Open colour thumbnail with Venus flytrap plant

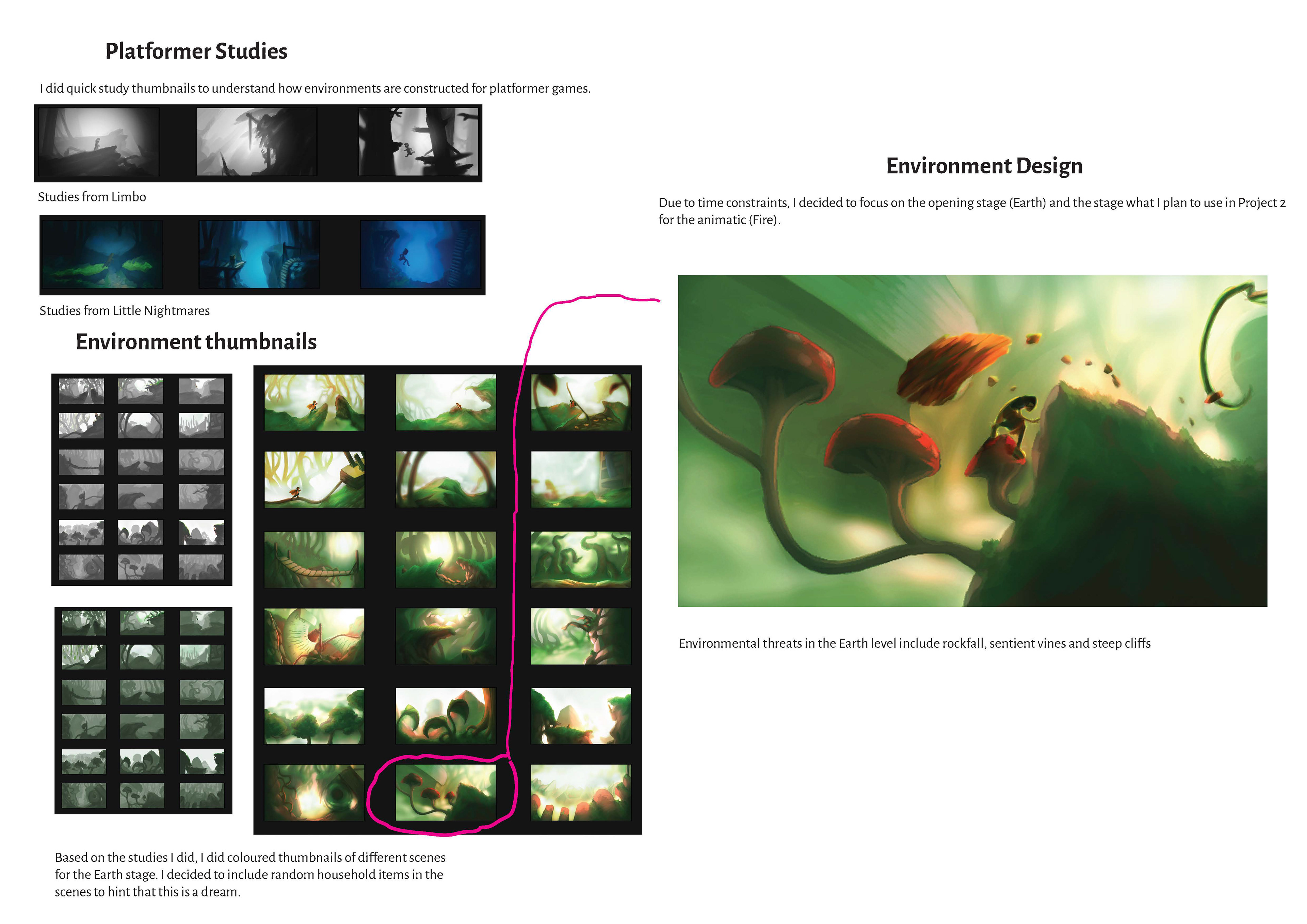[314, 636]
